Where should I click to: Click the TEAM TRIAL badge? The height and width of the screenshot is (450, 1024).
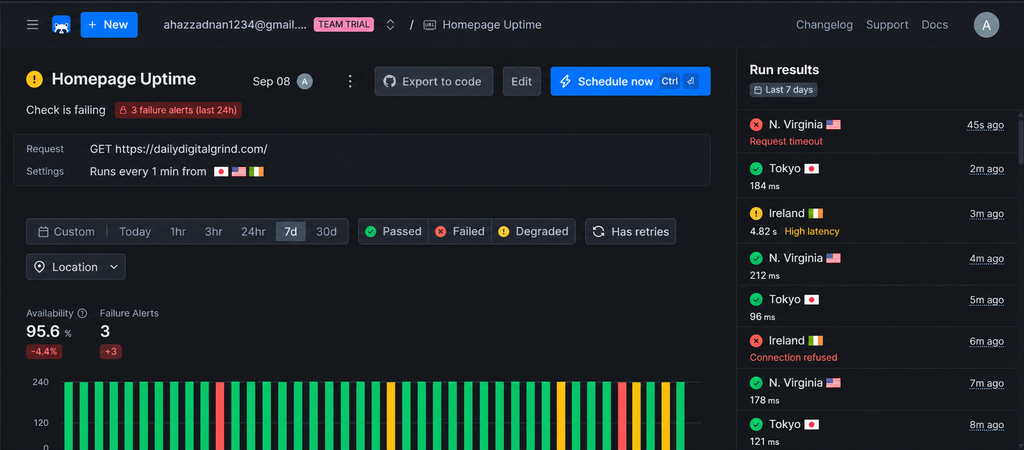pos(344,25)
